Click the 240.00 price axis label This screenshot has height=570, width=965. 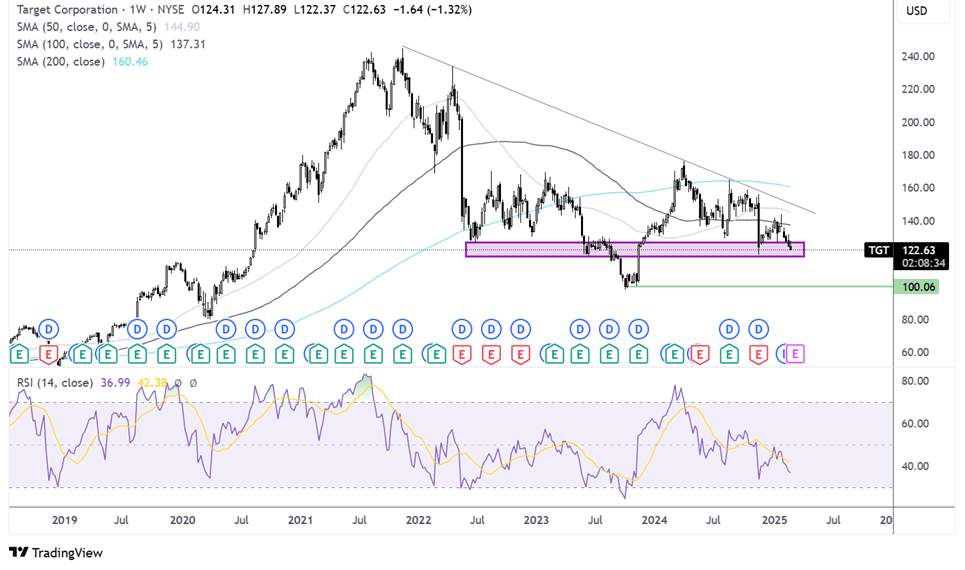click(x=918, y=56)
